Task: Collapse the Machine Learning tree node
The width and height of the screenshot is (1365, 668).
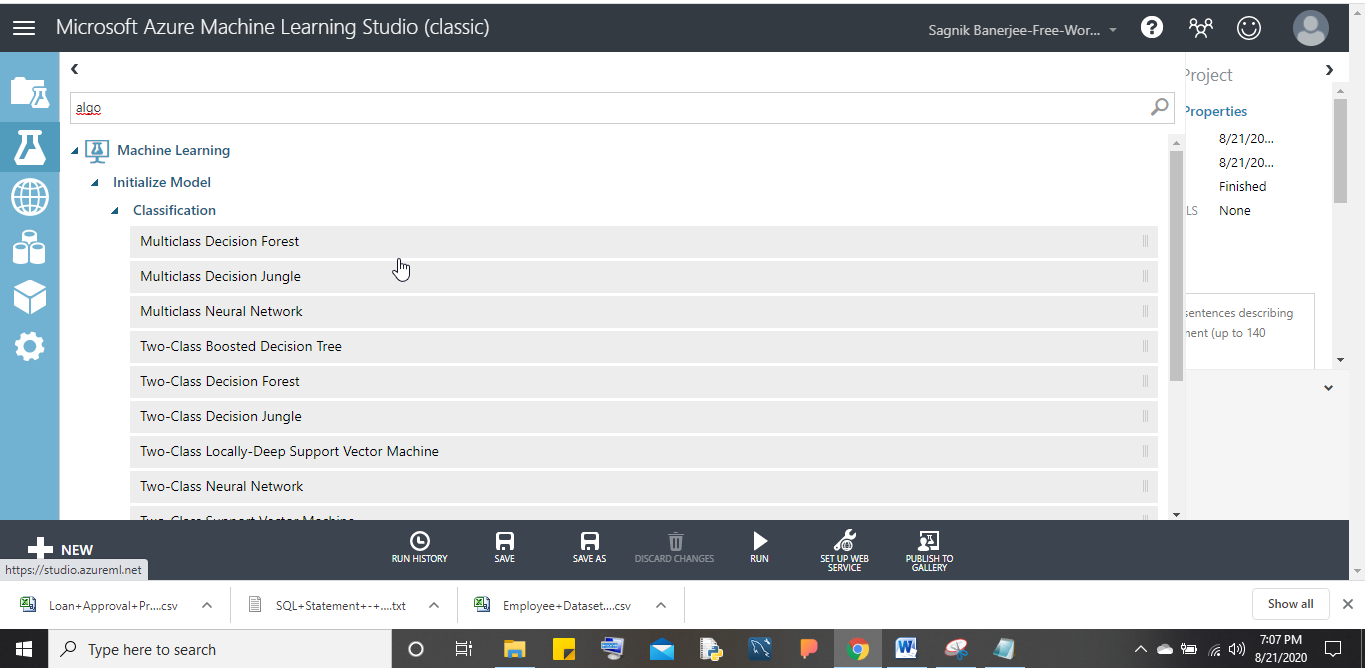Action: click(75, 151)
